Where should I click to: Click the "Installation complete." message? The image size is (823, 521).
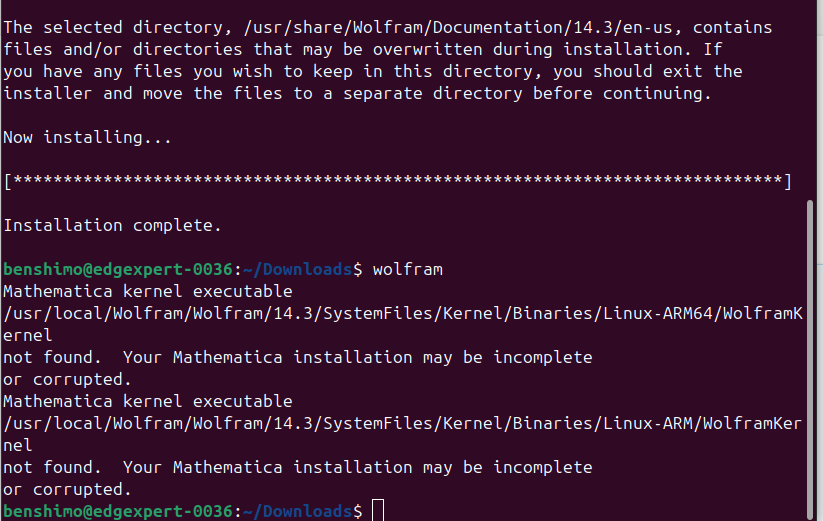[x=112, y=225]
